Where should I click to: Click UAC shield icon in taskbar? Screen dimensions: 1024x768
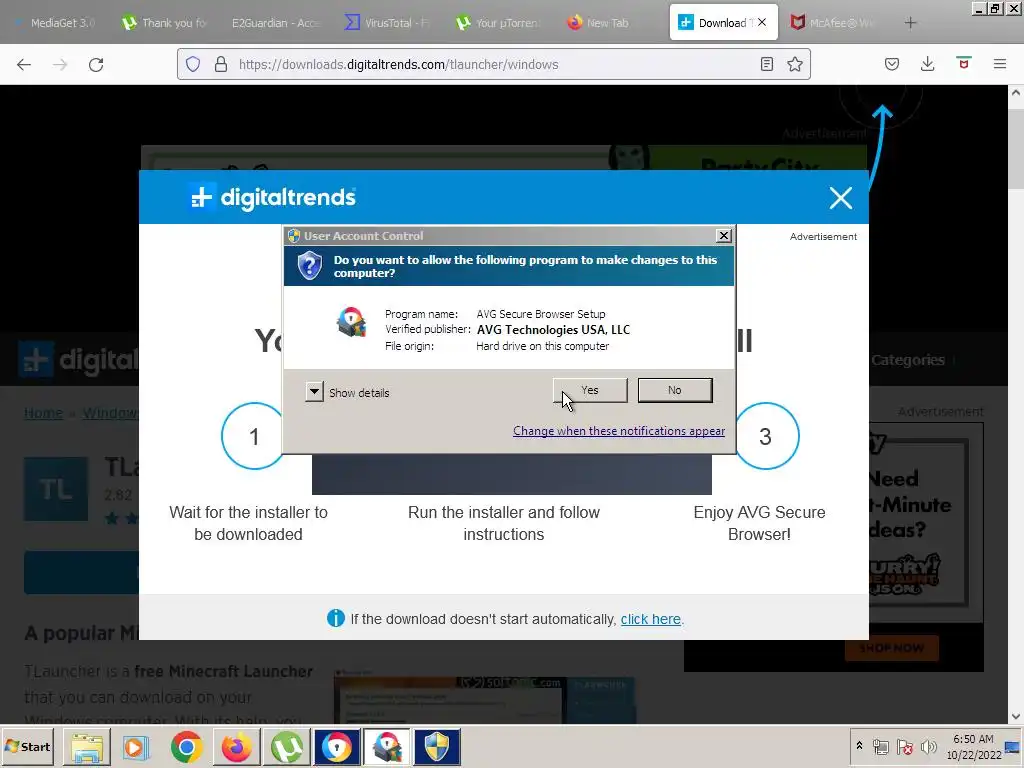click(x=437, y=746)
